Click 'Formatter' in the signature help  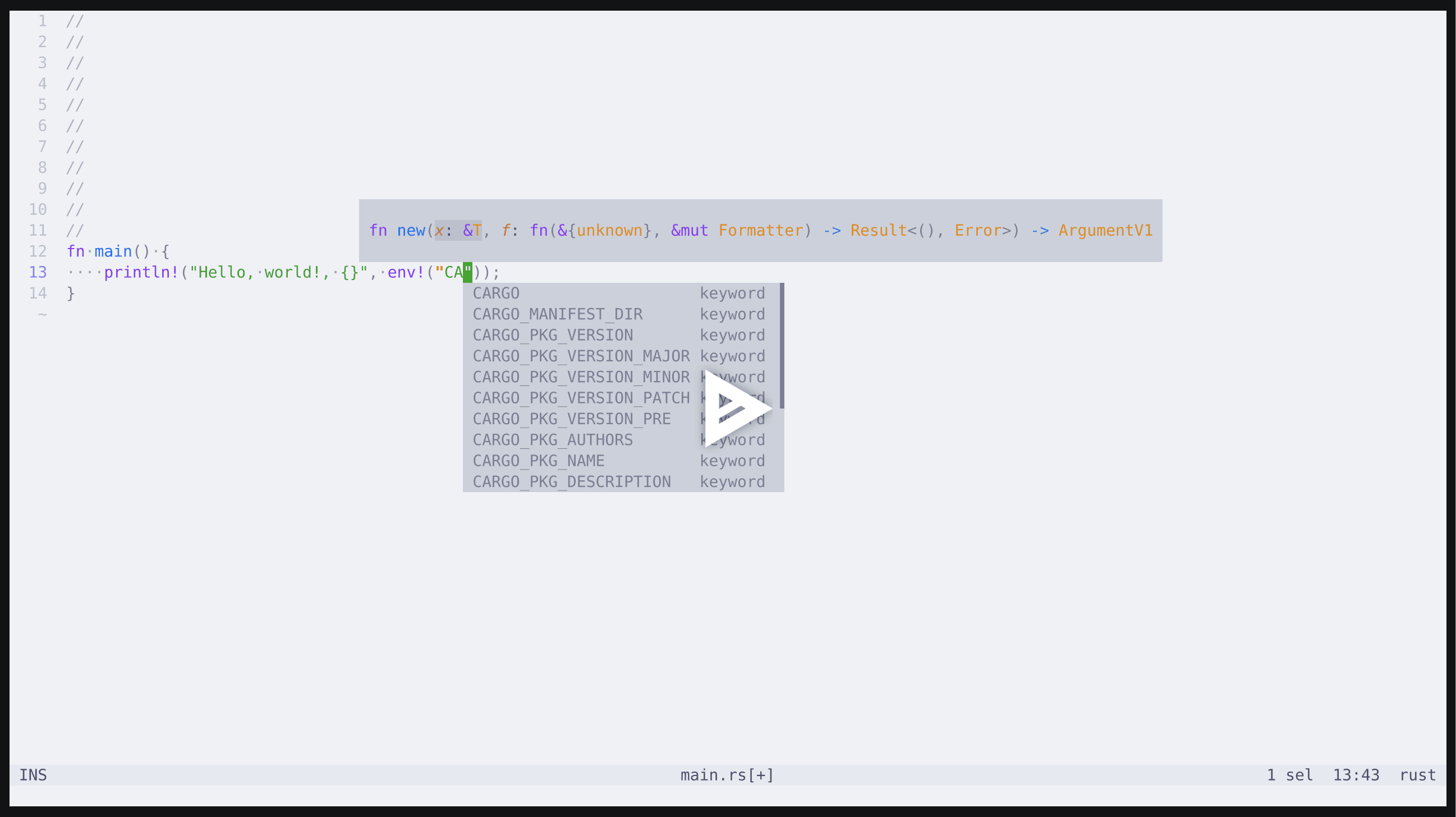pyautogui.click(x=760, y=231)
